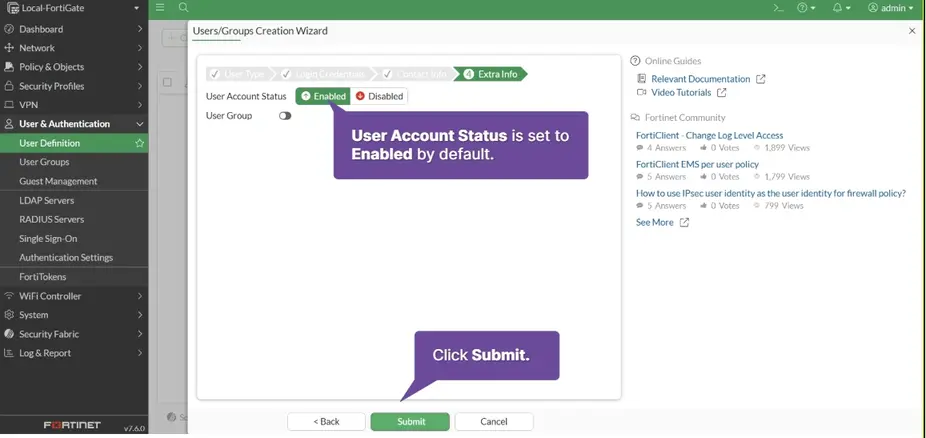Click the Cancel button

click(x=494, y=421)
